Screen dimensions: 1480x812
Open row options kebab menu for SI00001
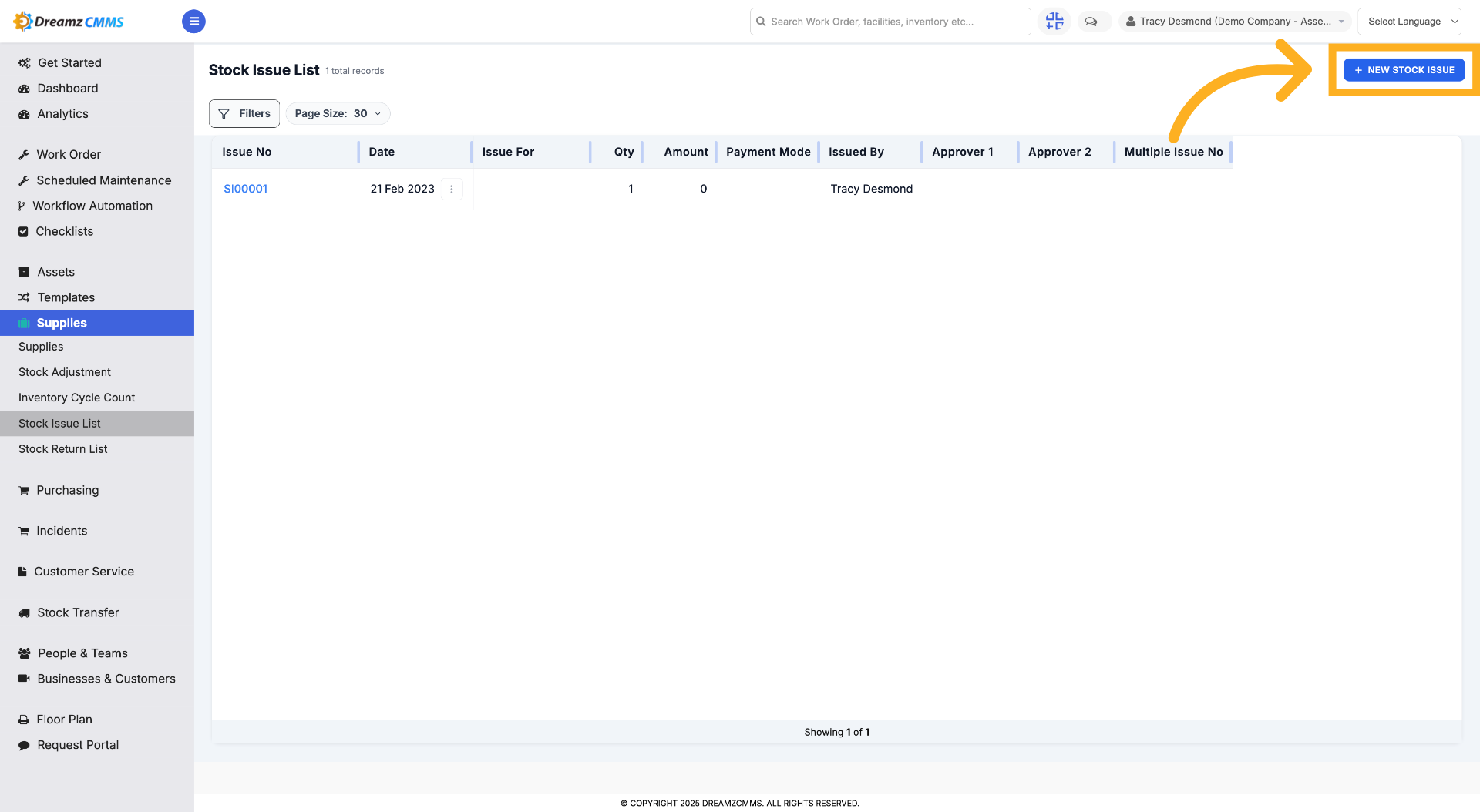coord(452,189)
